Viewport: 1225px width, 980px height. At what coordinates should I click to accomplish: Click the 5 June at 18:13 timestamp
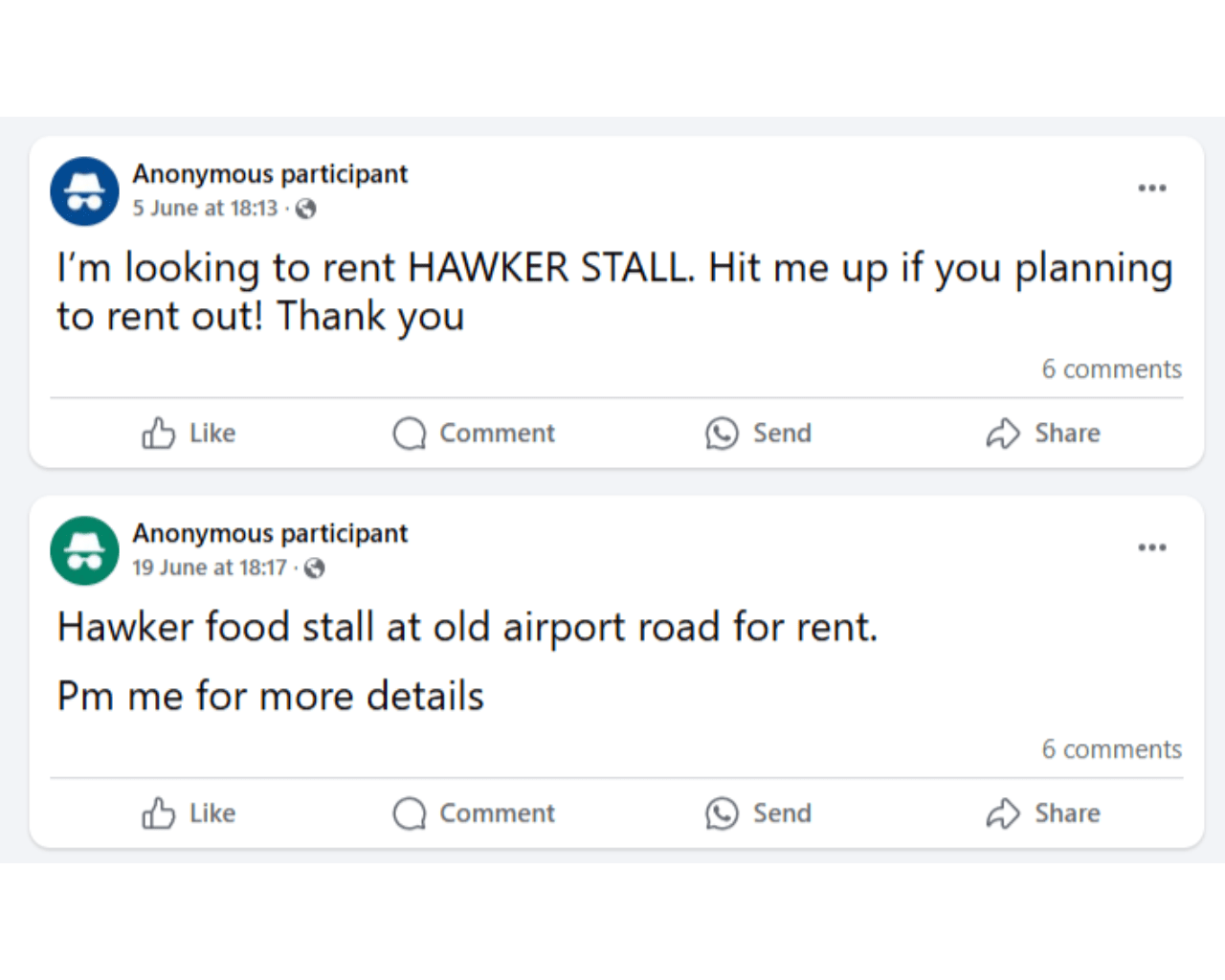click(x=205, y=208)
